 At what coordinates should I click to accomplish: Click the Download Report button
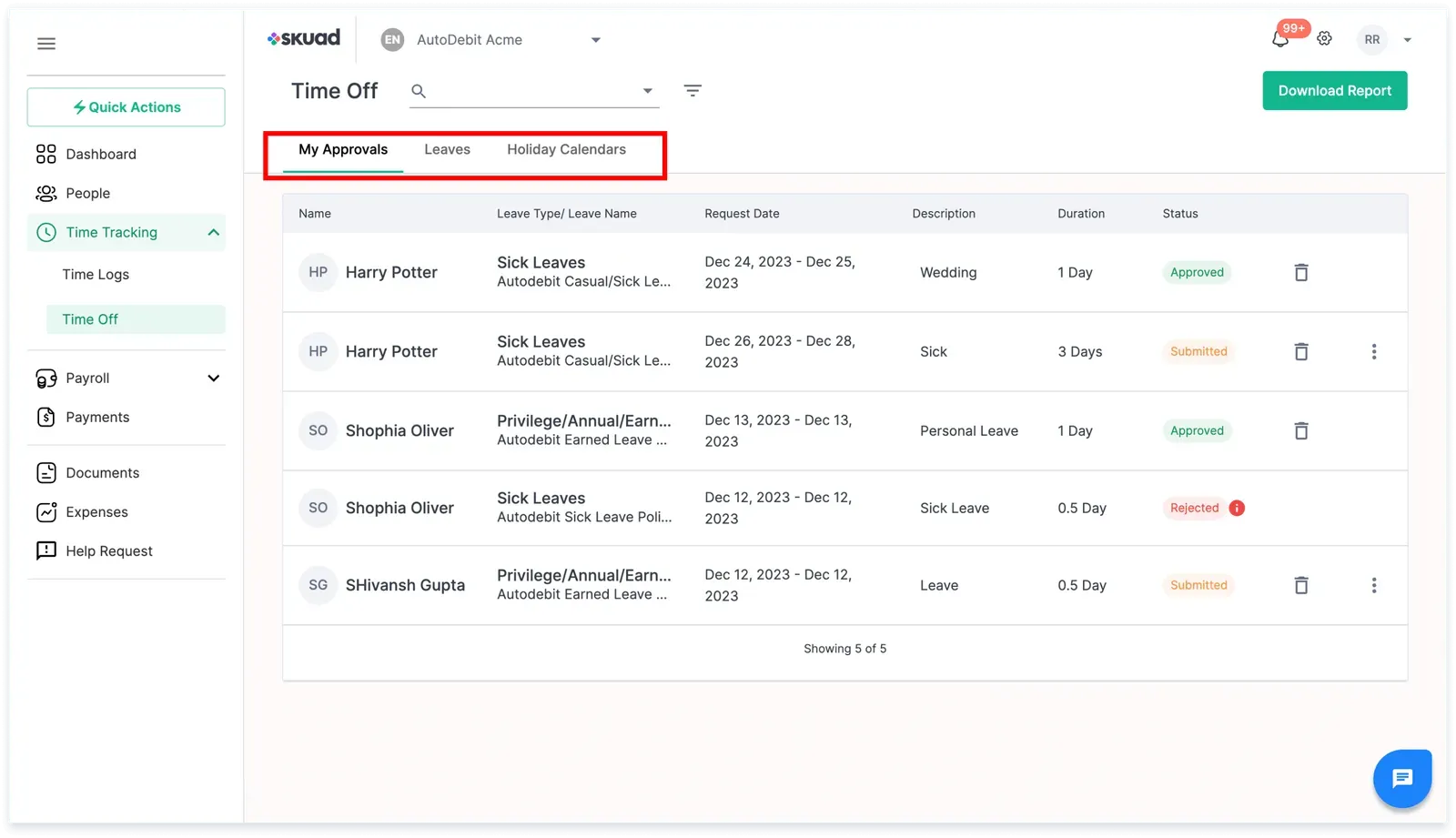(1334, 90)
